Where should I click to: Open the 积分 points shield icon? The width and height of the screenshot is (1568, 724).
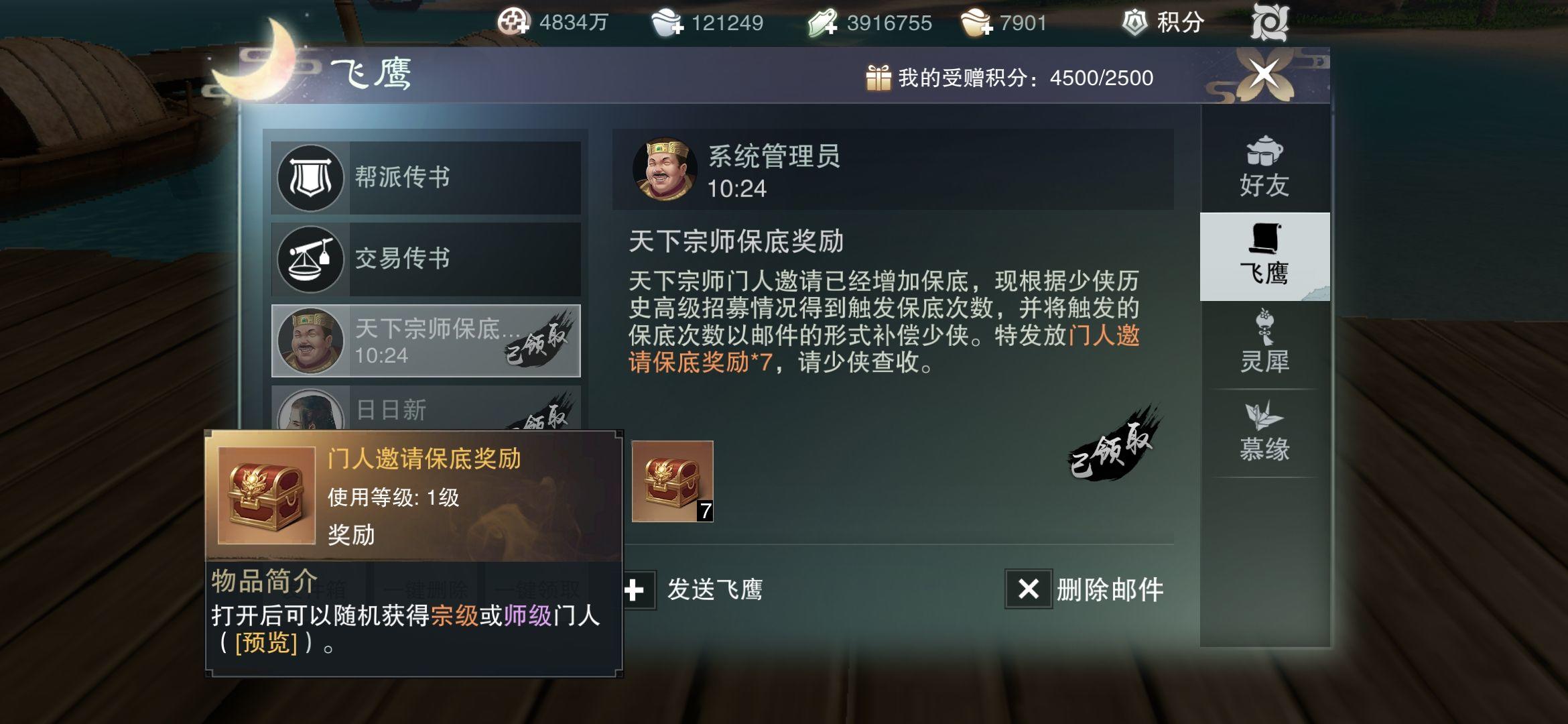coord(1134,23)
